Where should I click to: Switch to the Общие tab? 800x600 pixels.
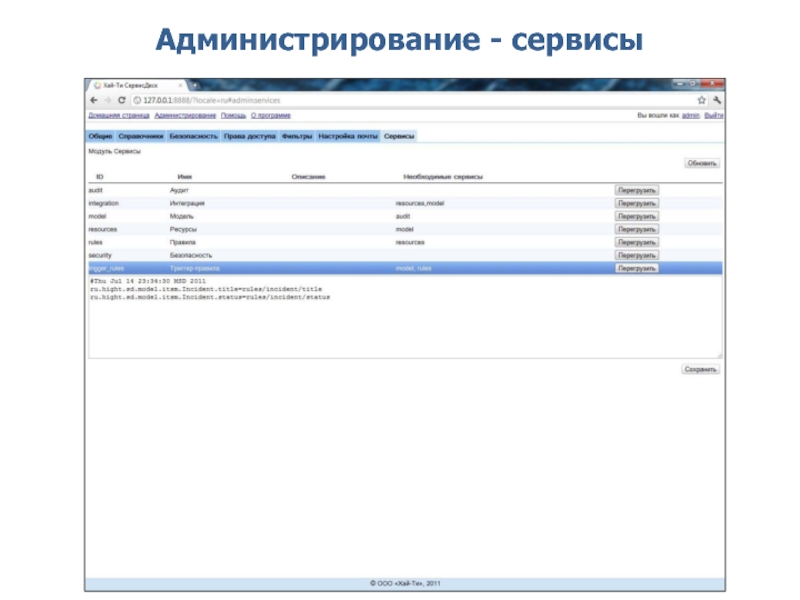coord(100,135)
